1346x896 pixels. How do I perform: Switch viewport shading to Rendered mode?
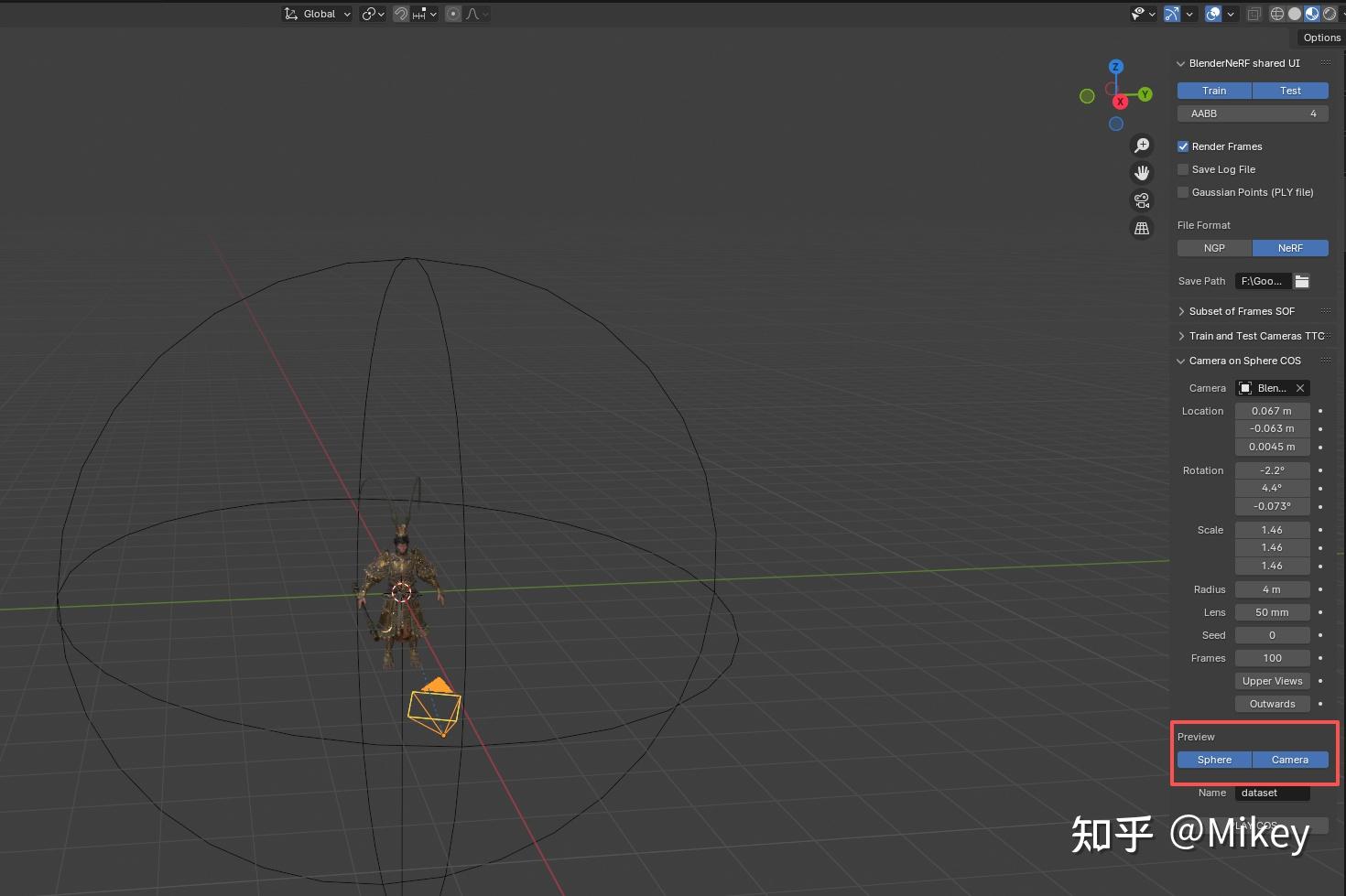tap(1330, 13)
